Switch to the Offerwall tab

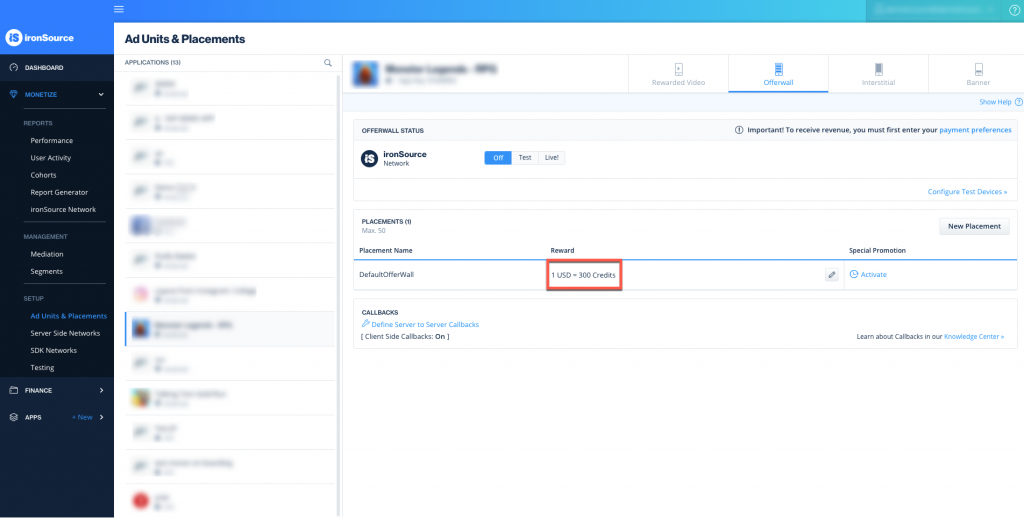778,74
